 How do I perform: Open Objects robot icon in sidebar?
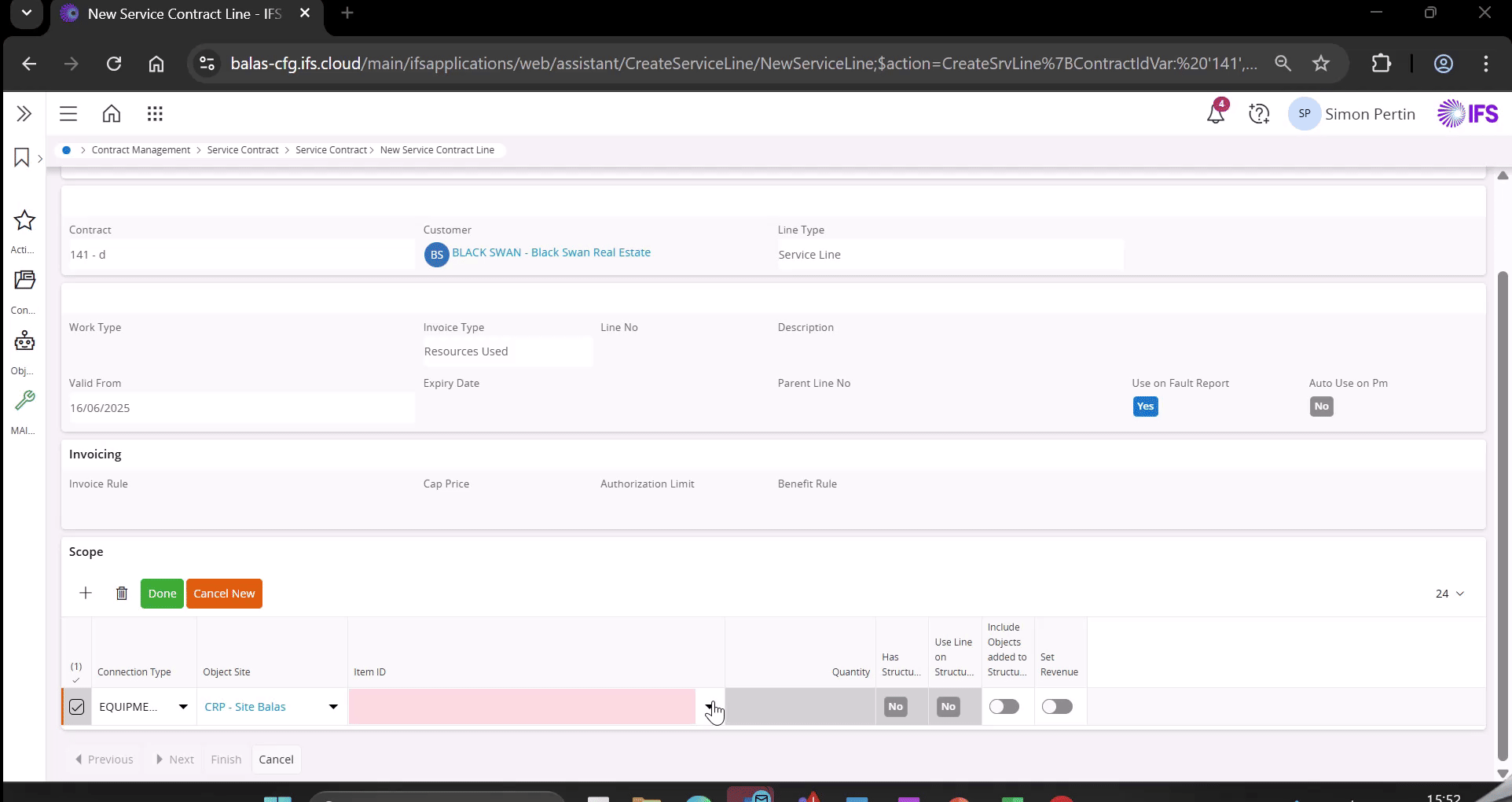coord(24,341)
